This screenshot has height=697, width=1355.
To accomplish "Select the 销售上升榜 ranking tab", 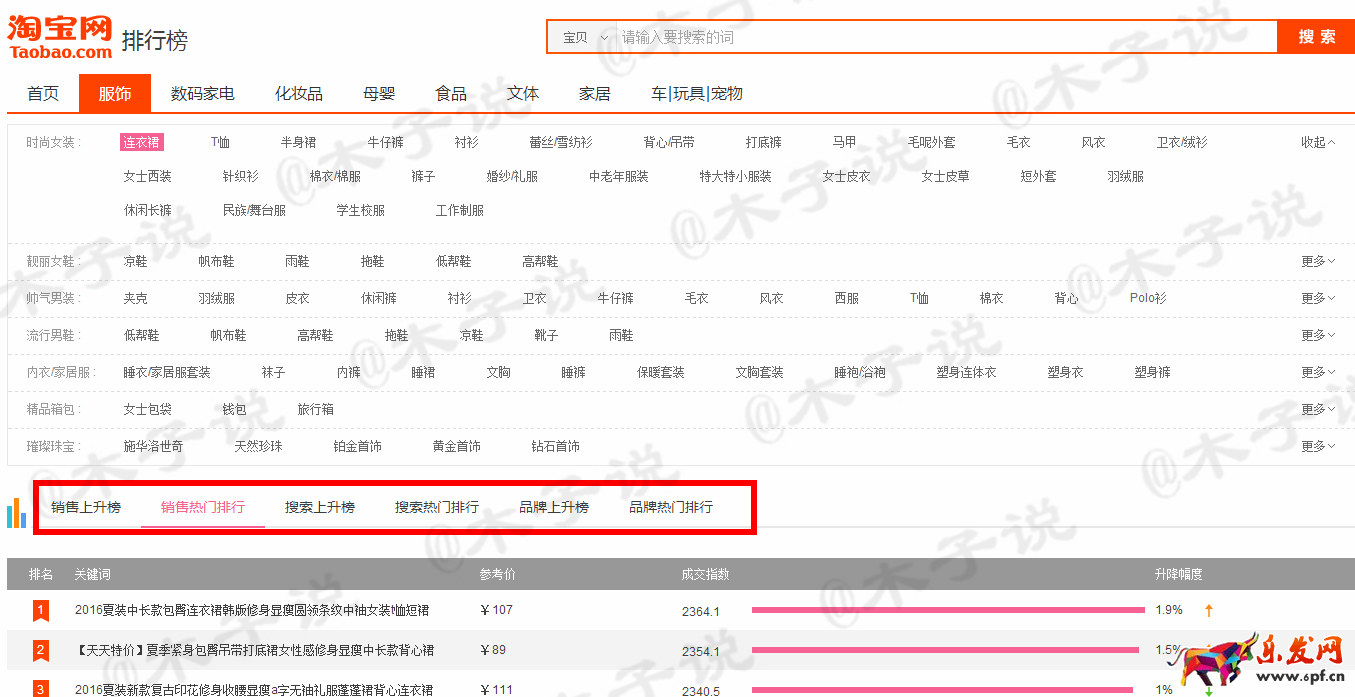I will 86,507.
